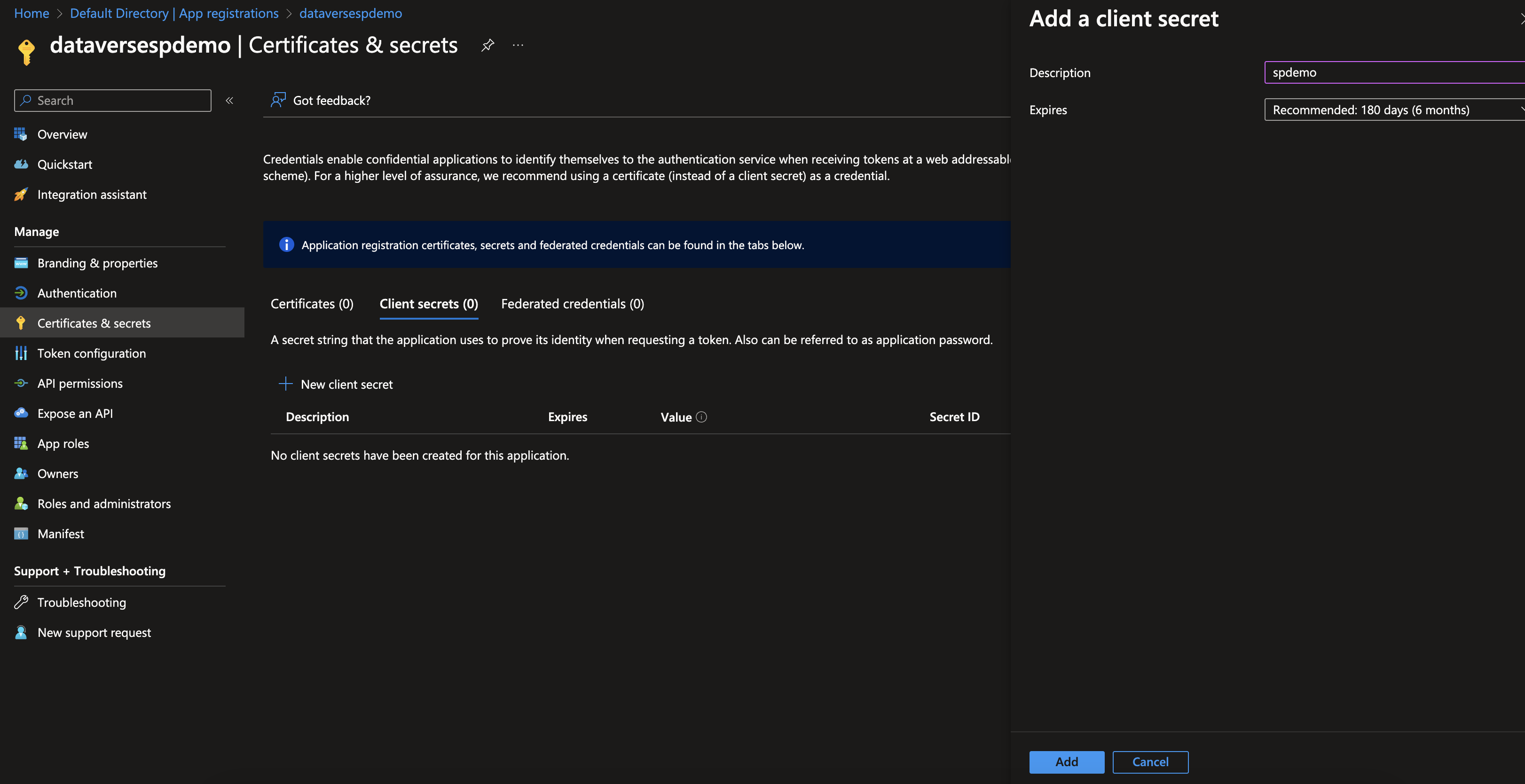Click the search magnifier icon in sidebar

pyautogui.click(x=25, y=101)
